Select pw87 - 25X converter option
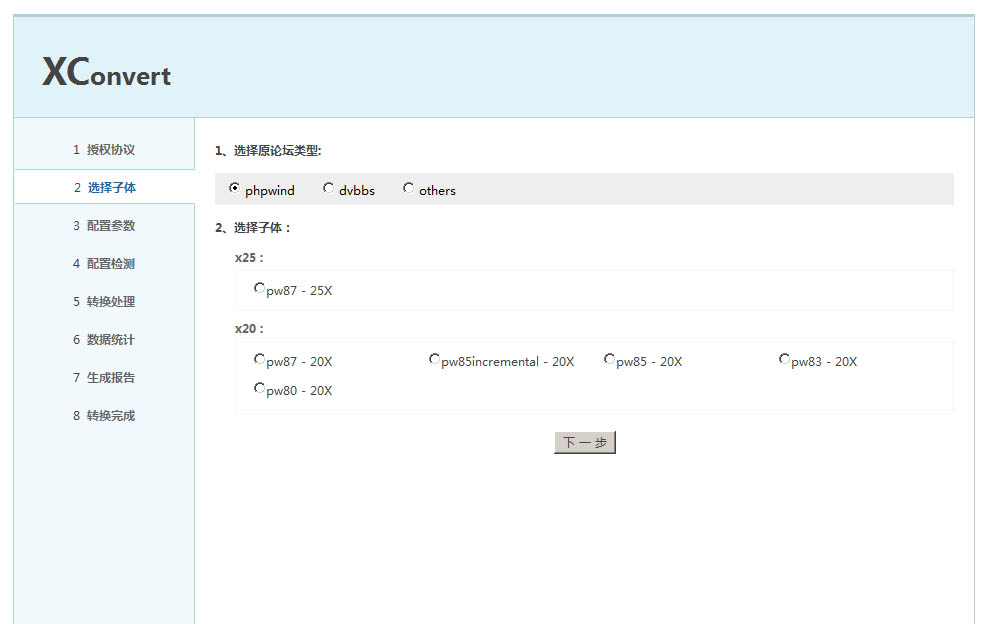996x624 pixels. [260, 288]
